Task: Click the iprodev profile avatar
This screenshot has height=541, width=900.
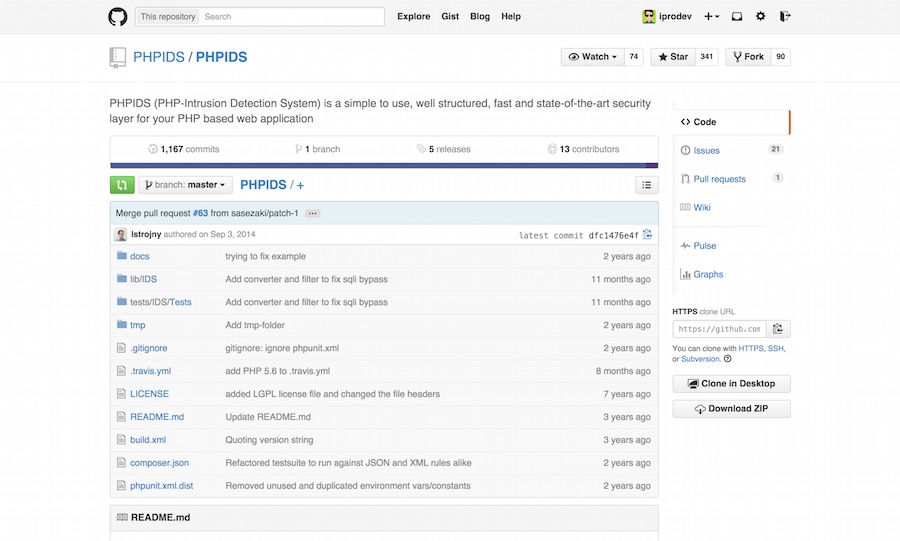Action: (649, 17)
